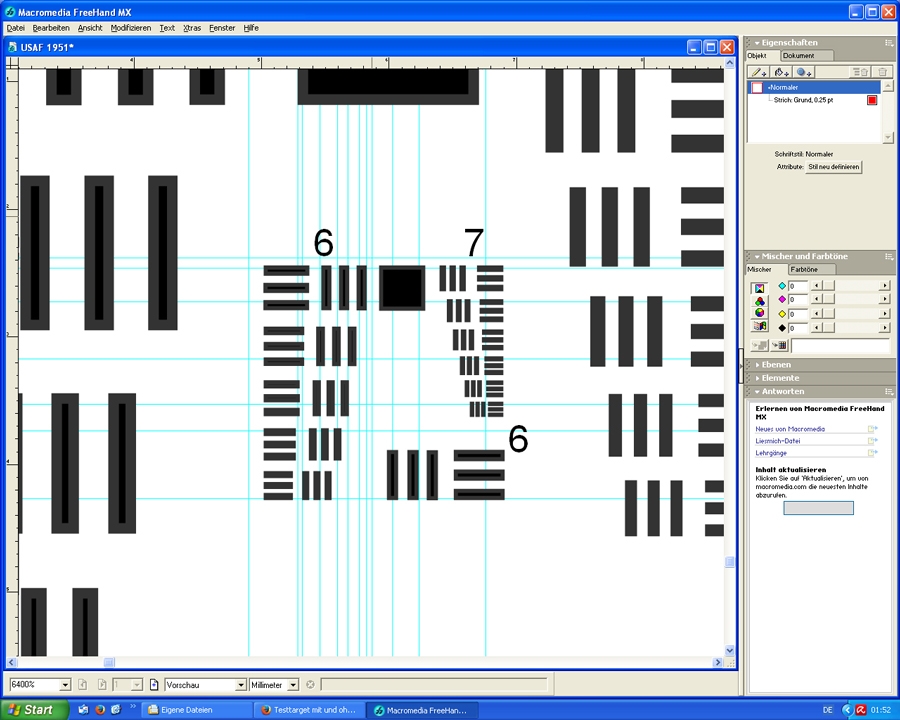Click the red stroke color swatch

pos(872,100)
